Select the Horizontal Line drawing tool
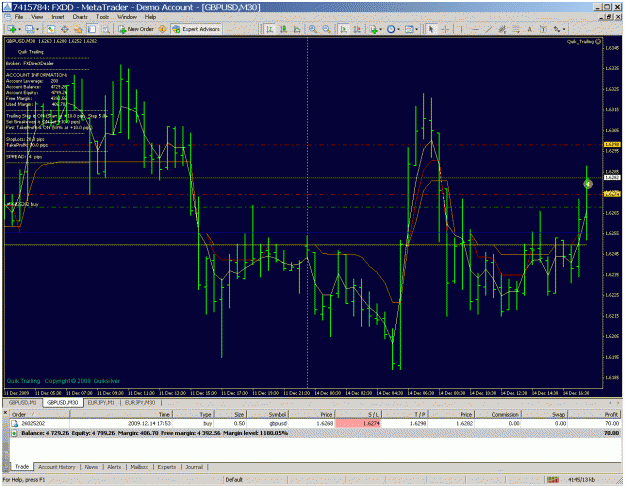 coord(475,29)
